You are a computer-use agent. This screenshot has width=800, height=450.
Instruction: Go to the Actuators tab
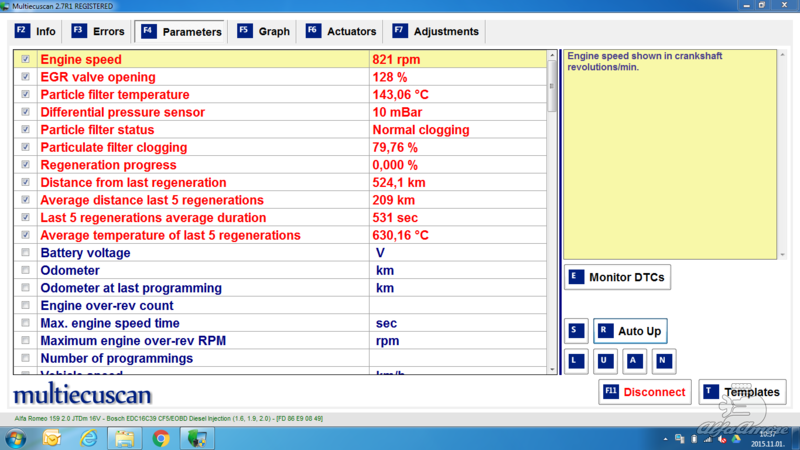pos(341,32)
